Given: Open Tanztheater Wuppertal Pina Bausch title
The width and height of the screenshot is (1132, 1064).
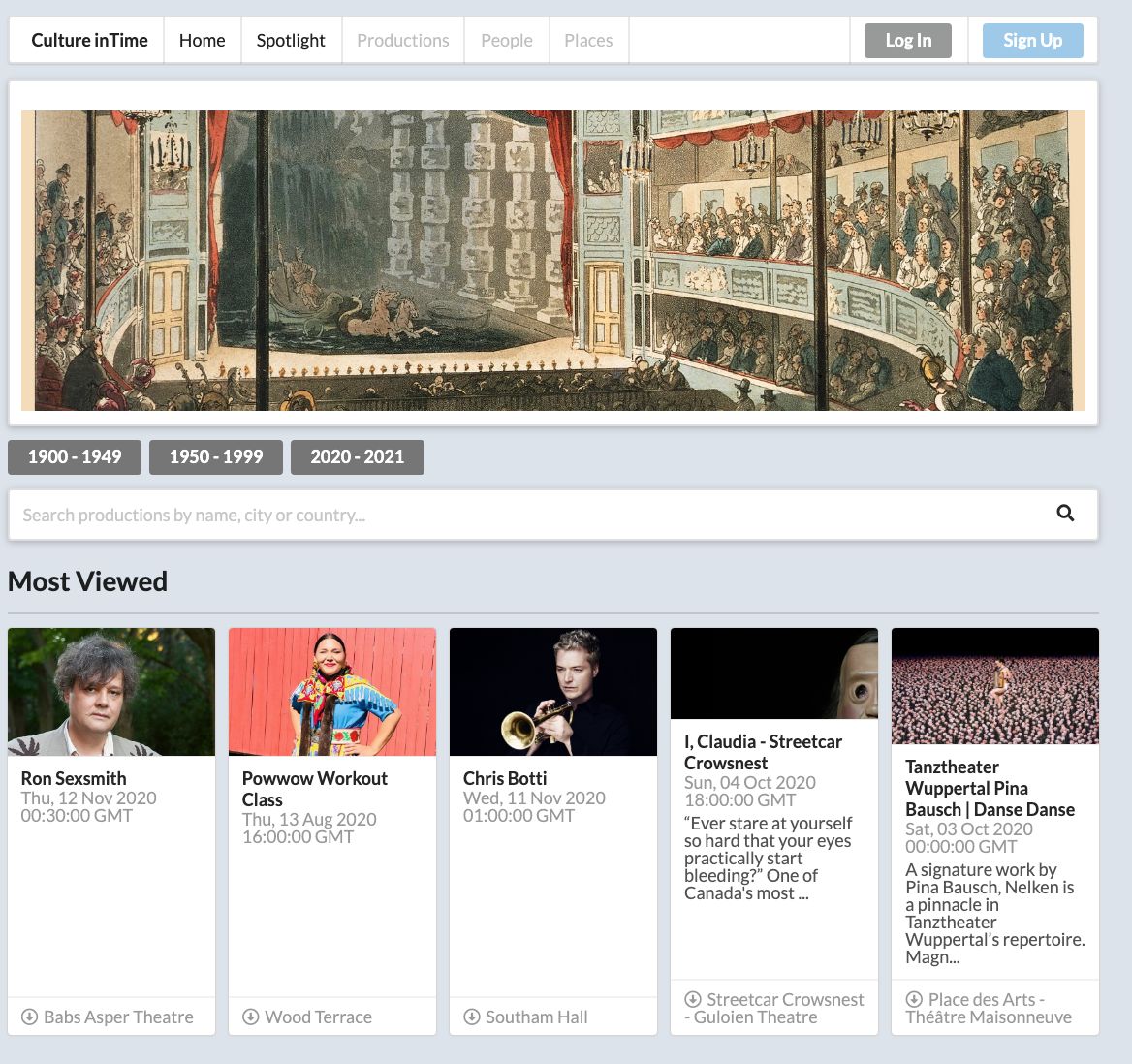Looking at the screenshot, I should coord(990,788).
